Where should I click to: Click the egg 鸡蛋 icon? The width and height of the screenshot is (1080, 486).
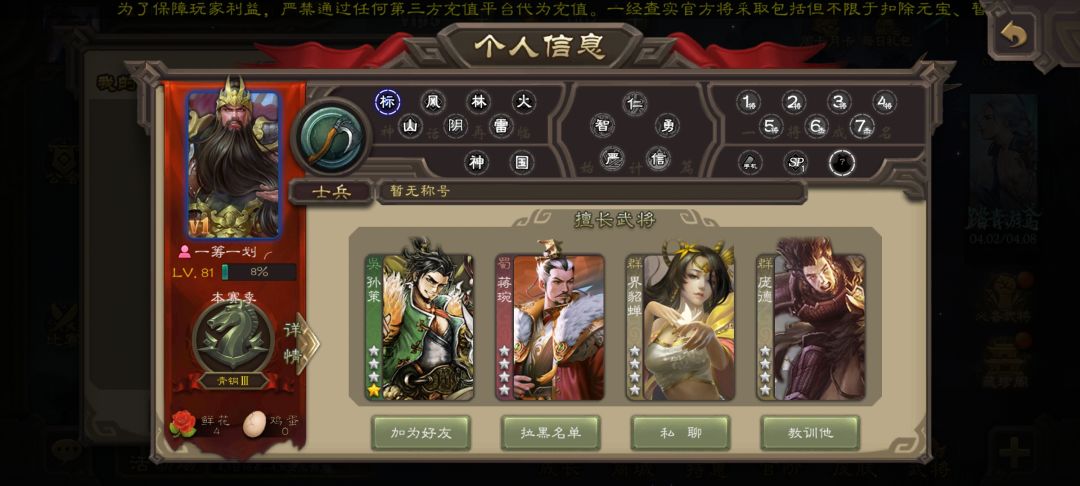pyautogui.click(x=254, y=424)
